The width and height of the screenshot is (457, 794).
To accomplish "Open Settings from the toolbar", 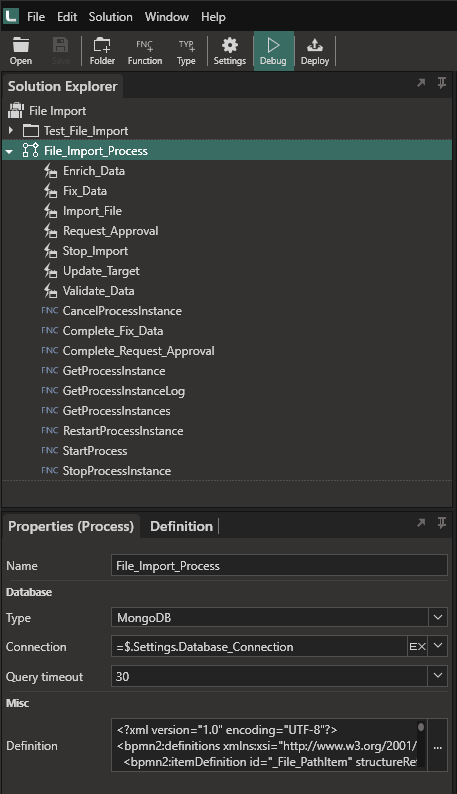I will (230, 52).
